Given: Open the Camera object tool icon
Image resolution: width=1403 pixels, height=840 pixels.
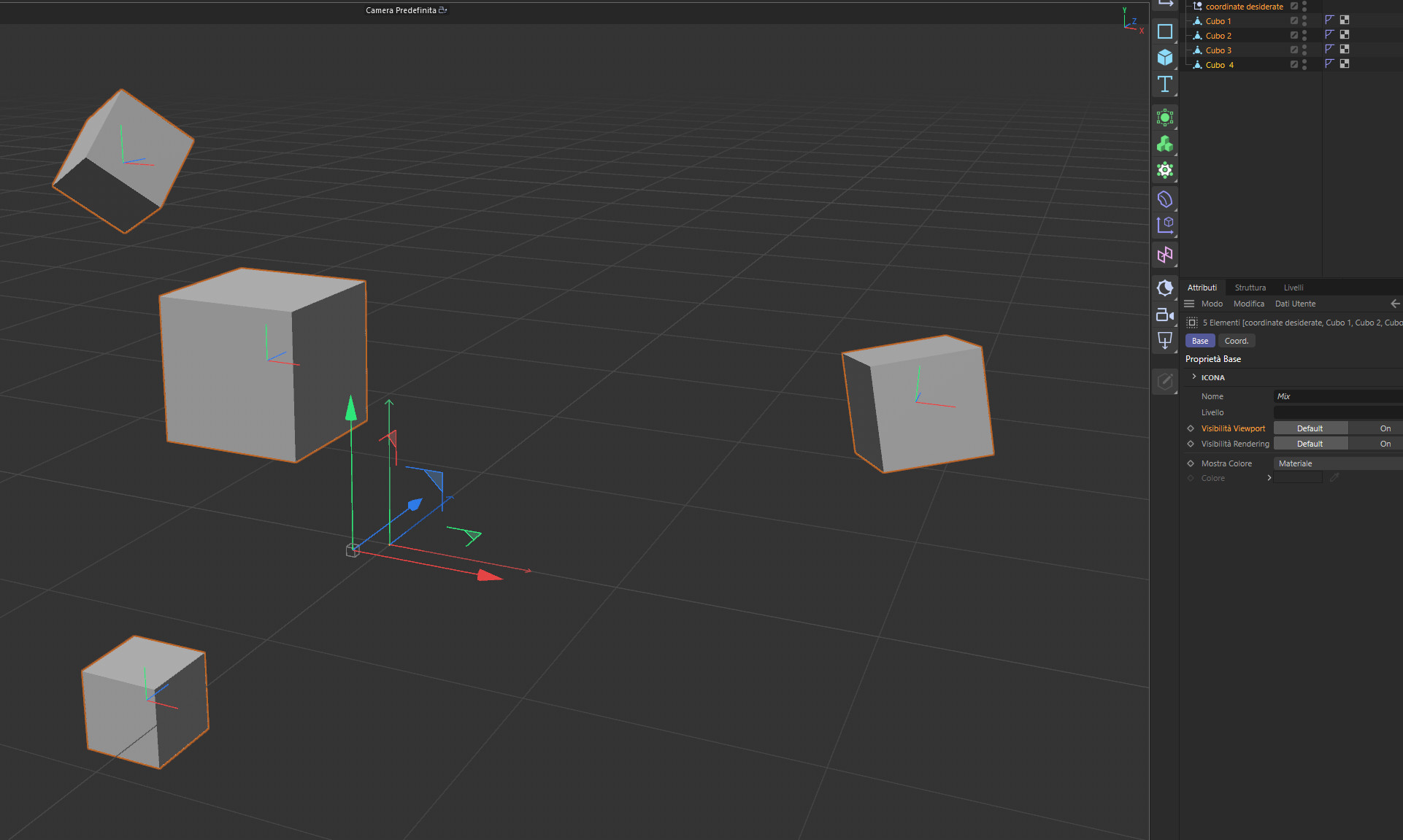Looking at the screenshot, I should point(1165,315).
